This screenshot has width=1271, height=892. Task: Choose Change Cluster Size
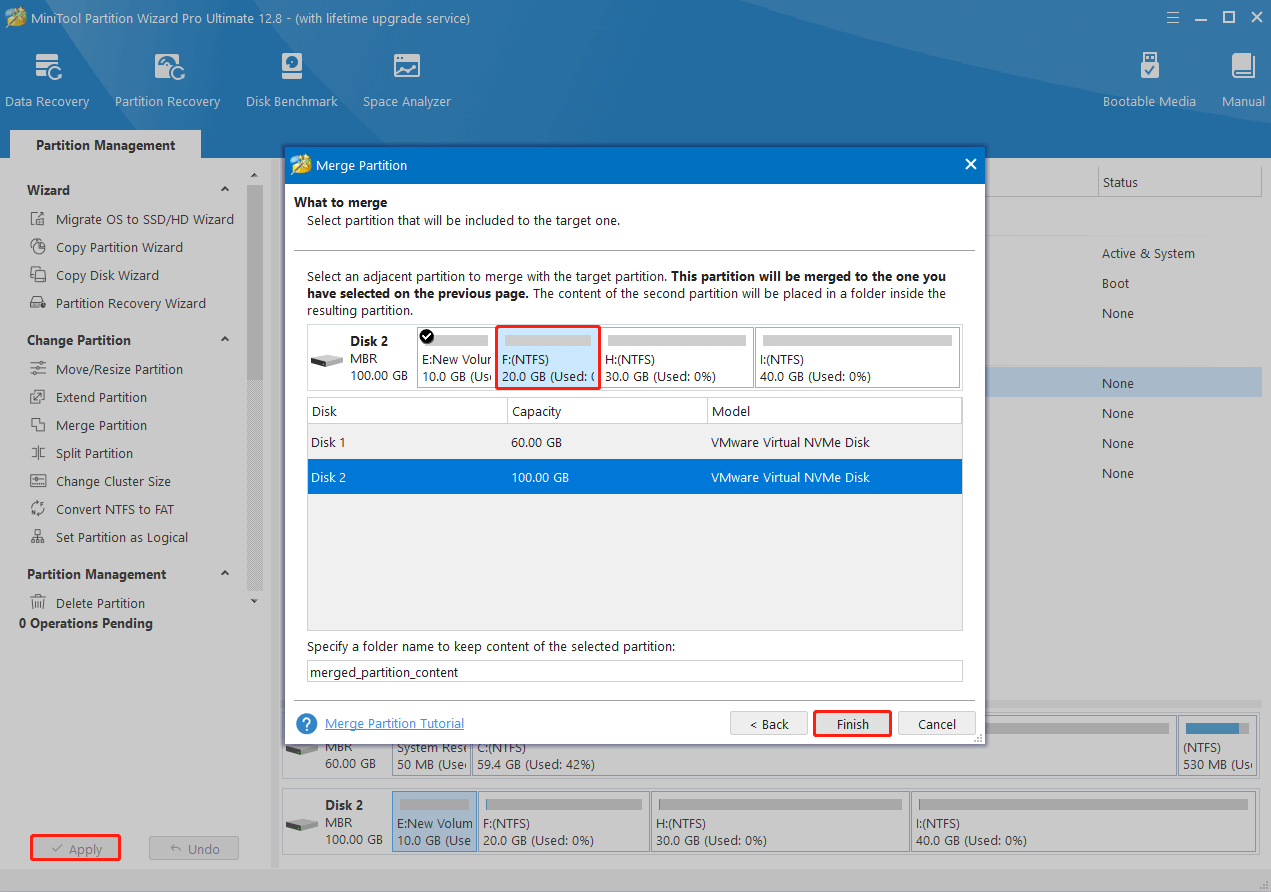pos(101,481)
